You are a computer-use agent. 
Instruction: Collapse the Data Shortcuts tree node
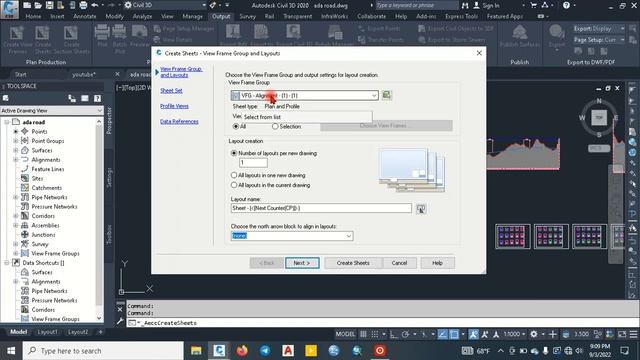[x=7, y=263]
